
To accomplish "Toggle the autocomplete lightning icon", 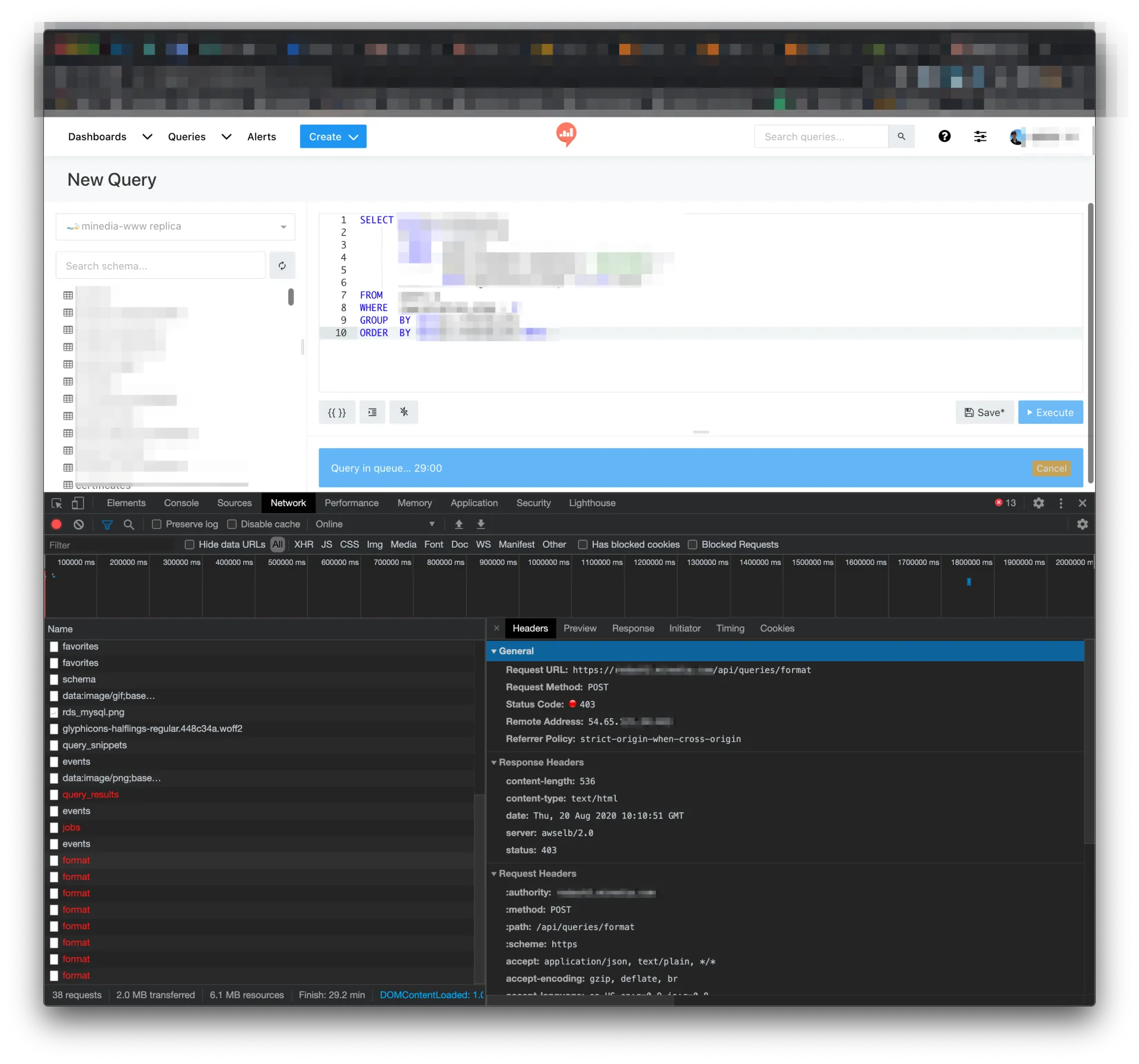I will tap(403, 412).
